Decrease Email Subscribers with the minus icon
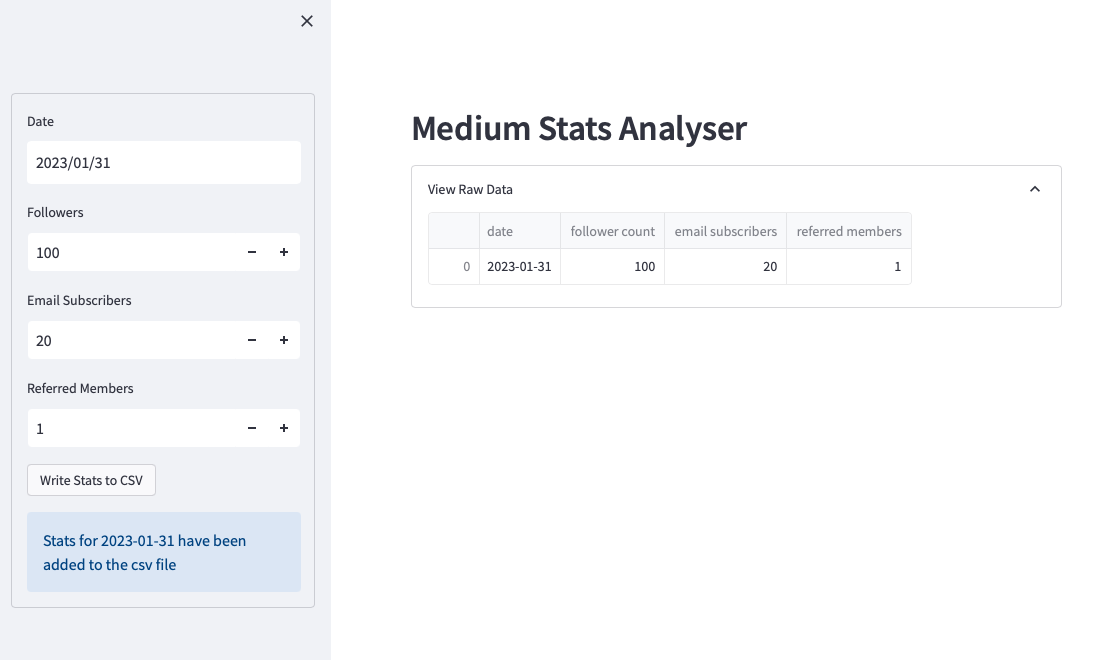The height and width of the screenshot is (660, 1097). click(252, 341)
